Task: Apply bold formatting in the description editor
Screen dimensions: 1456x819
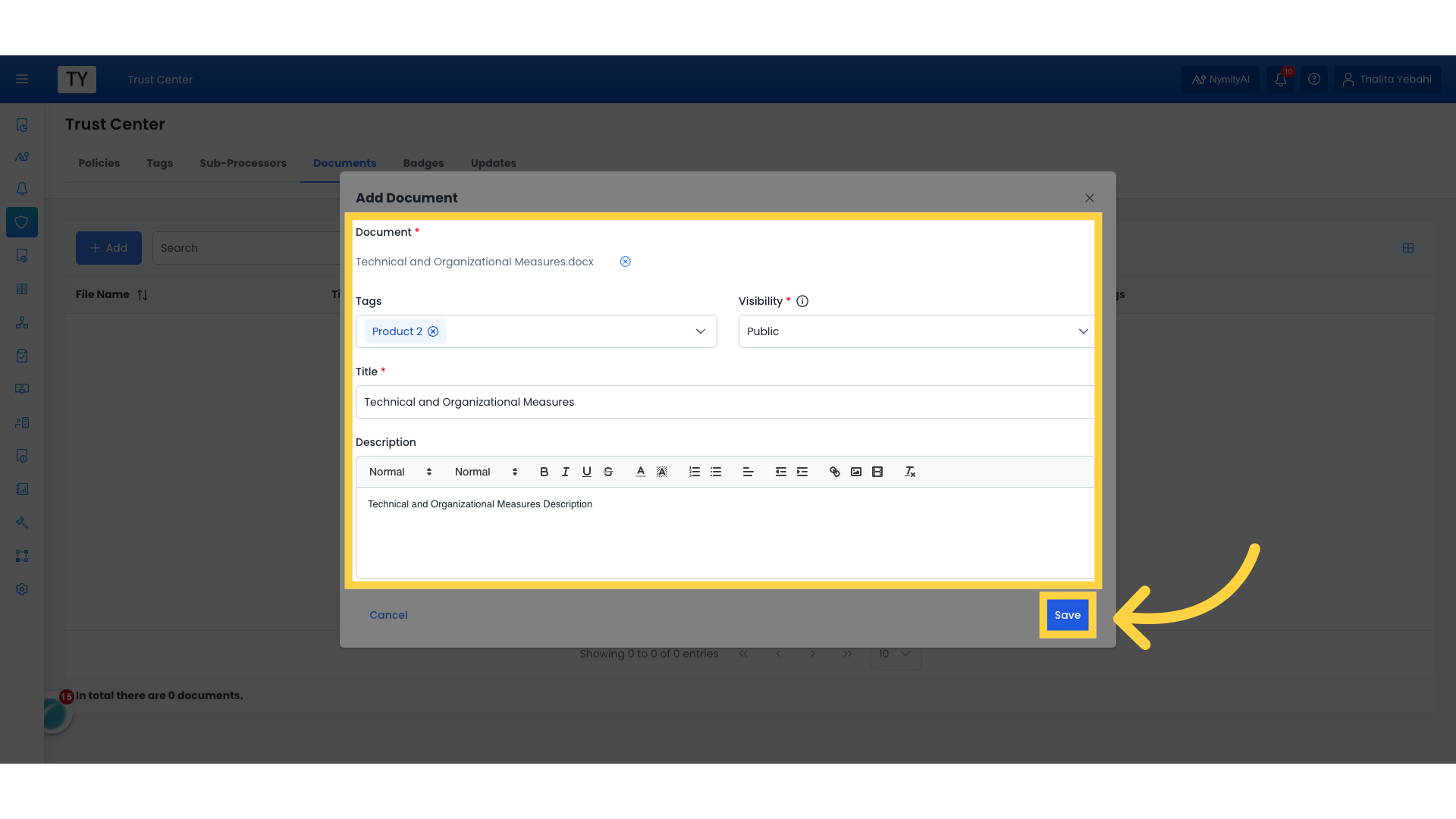Action: [543, 471]
